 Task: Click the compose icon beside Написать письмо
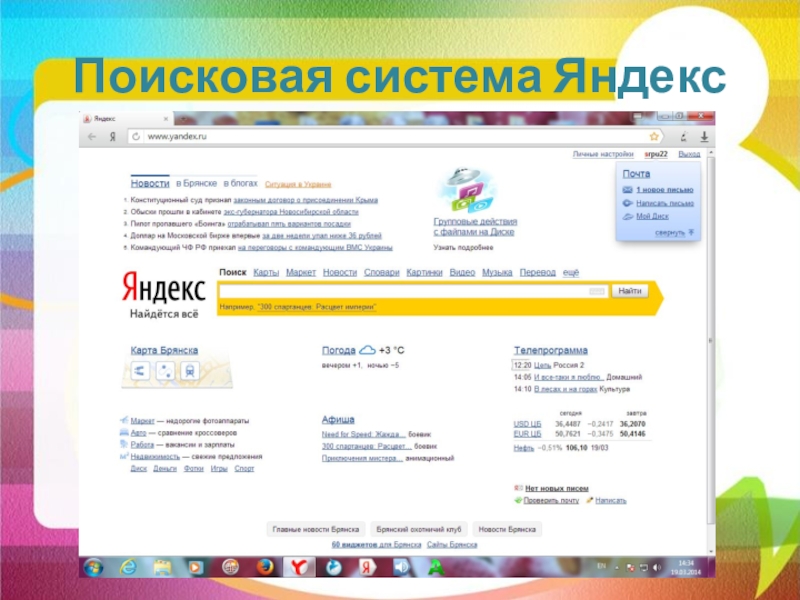click(628, 203)
